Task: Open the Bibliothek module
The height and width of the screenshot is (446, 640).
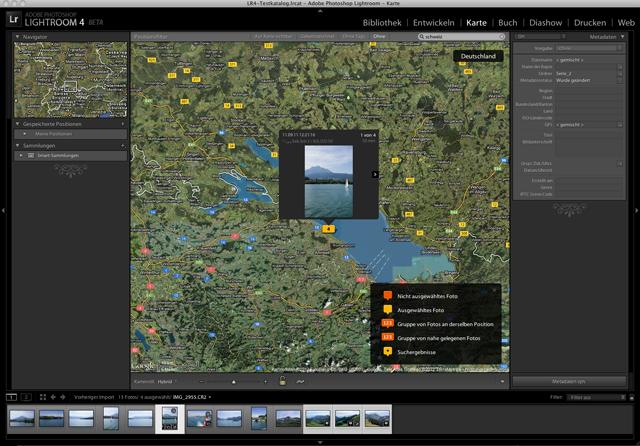Action: (x=382, y=23)
